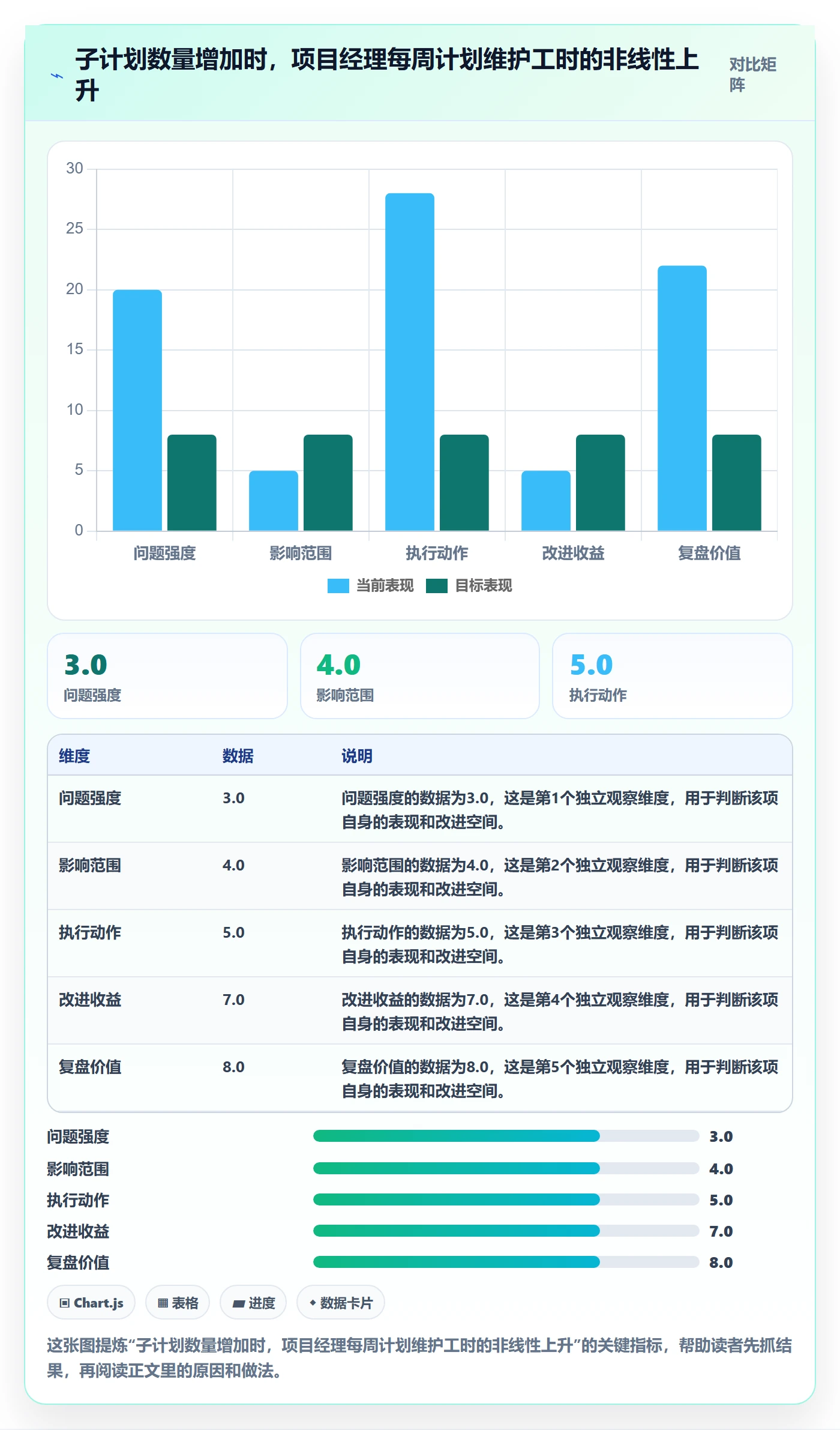Click the description starting 执行动作的数据为5.0
The image size is (840, 1430).
coord(560,944)
